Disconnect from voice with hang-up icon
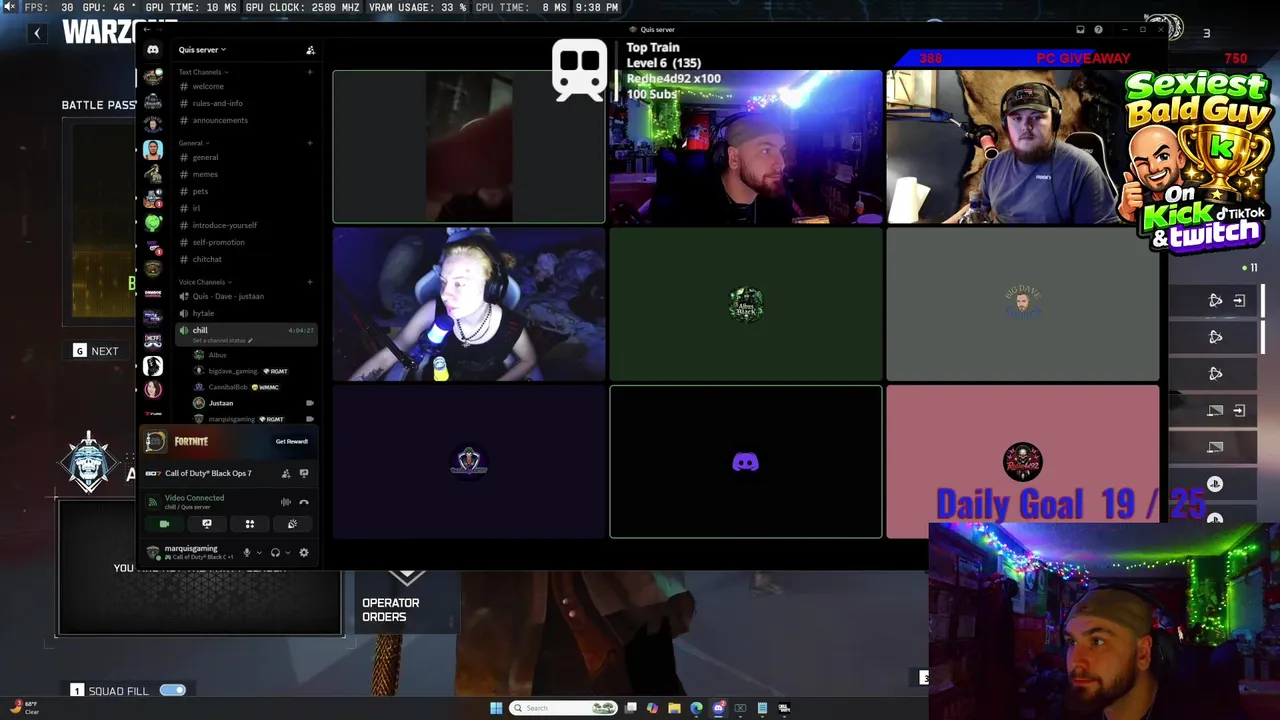 [304, 502]
